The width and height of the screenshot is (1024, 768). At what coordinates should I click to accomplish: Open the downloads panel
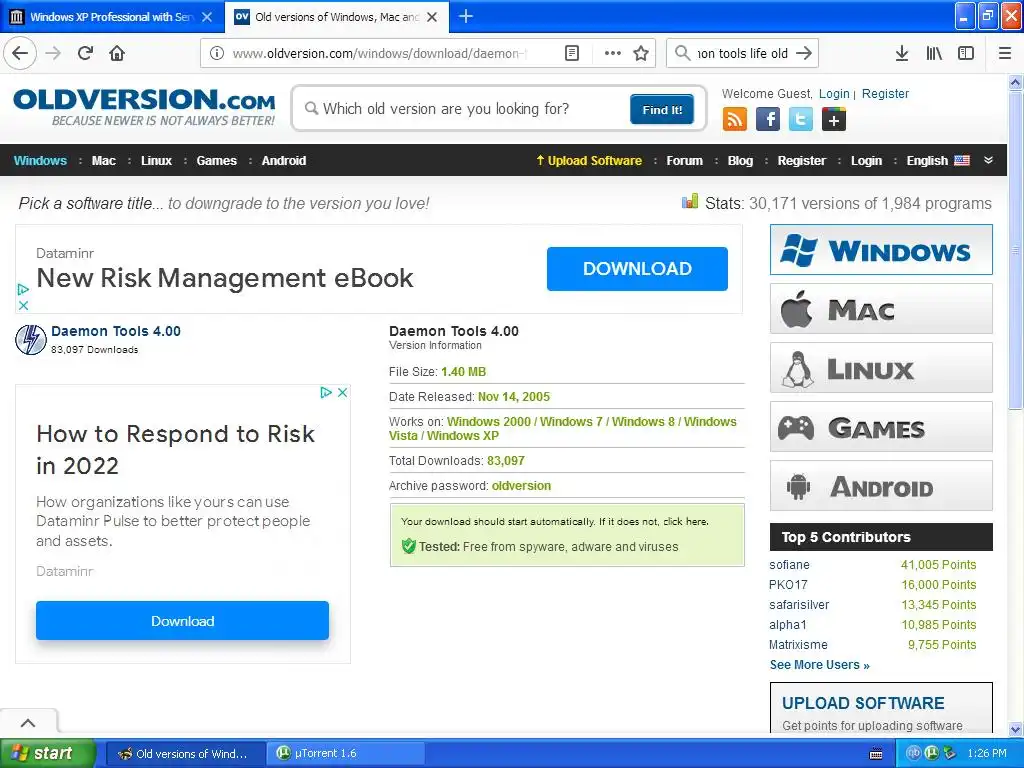(902, 53)
